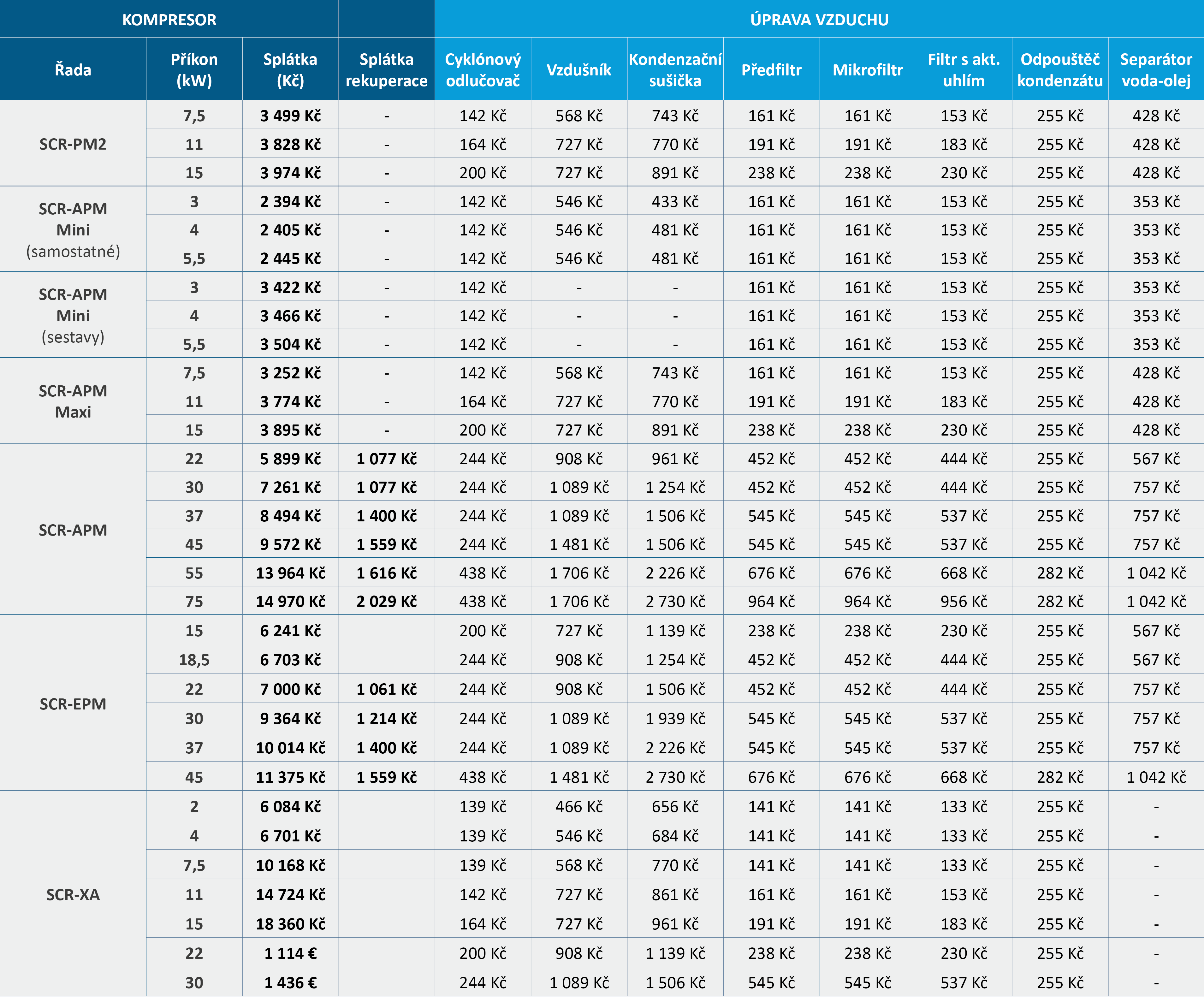Select the Kondenzační sušička column header
The height and width of the screenshot is (997, 1204).
(x=675, y=70)
